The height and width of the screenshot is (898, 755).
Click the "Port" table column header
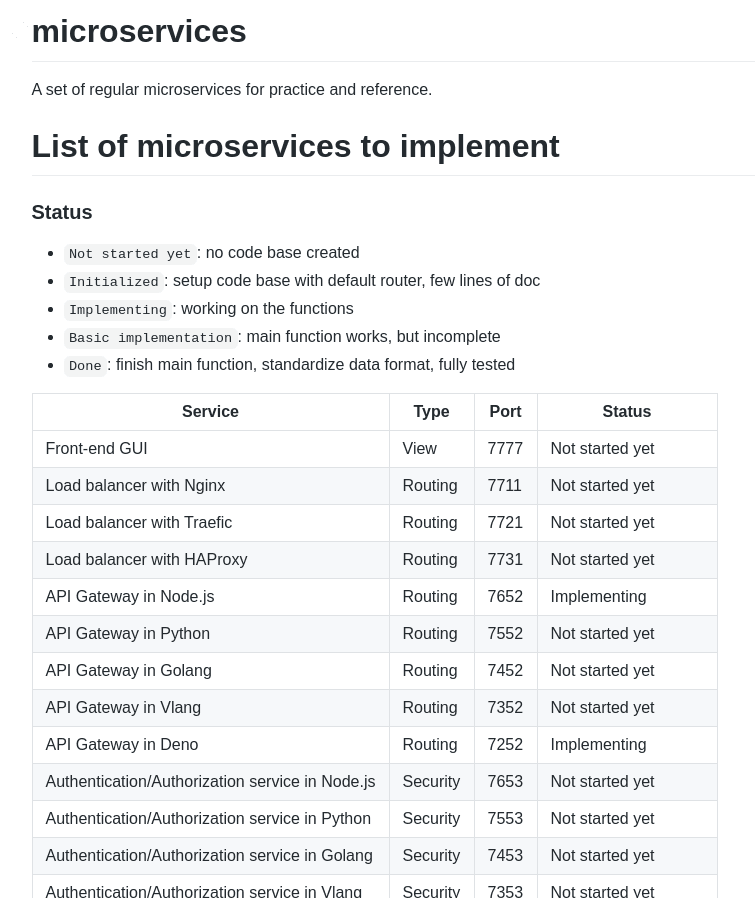505,412
